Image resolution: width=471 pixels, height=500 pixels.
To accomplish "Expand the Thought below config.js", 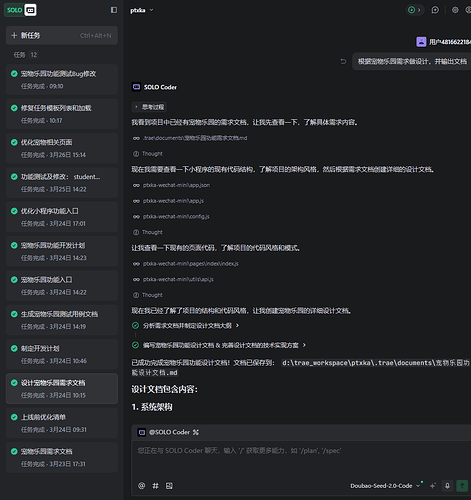I will tap(148, 232).
